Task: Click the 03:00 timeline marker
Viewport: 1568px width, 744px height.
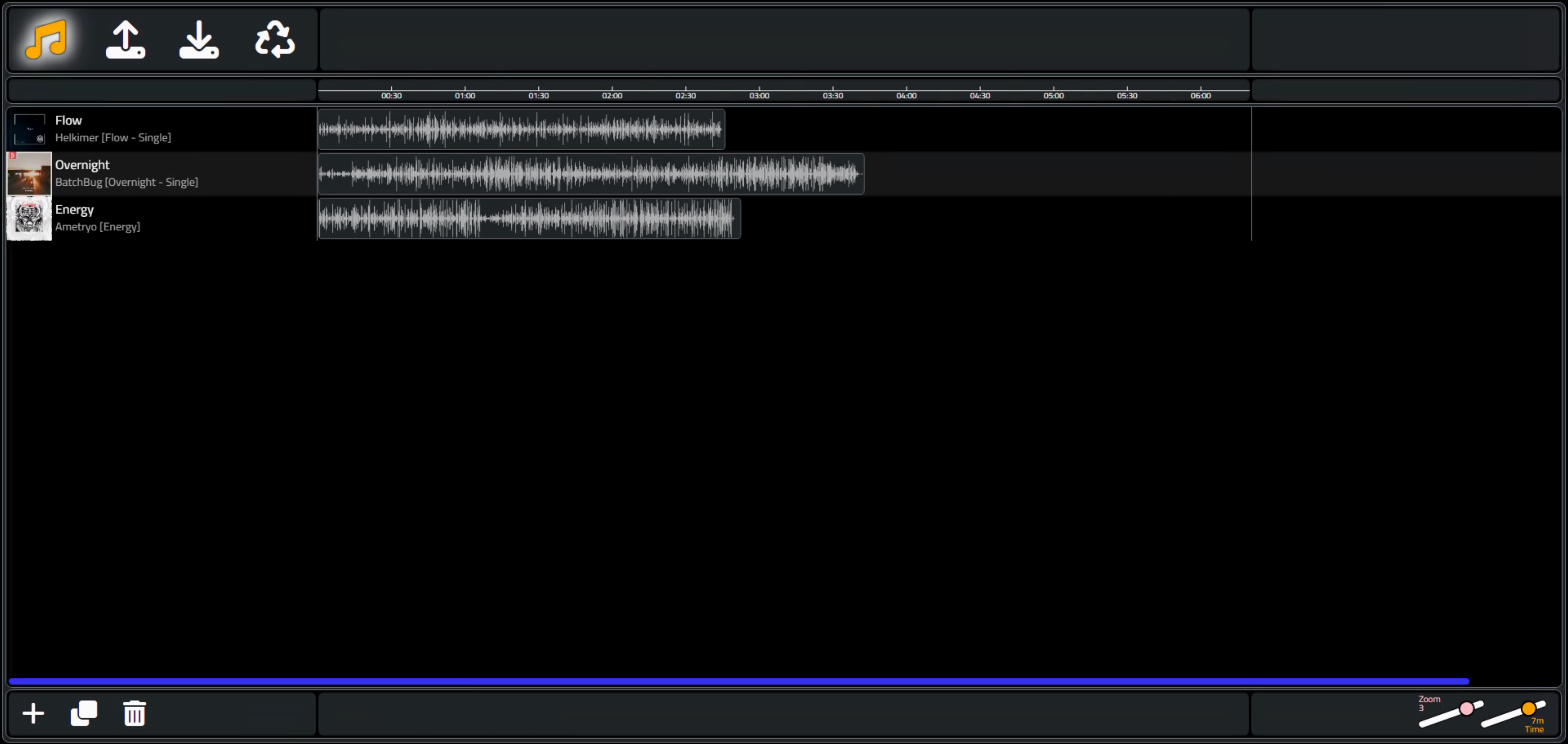Action: tap(759, 95)
